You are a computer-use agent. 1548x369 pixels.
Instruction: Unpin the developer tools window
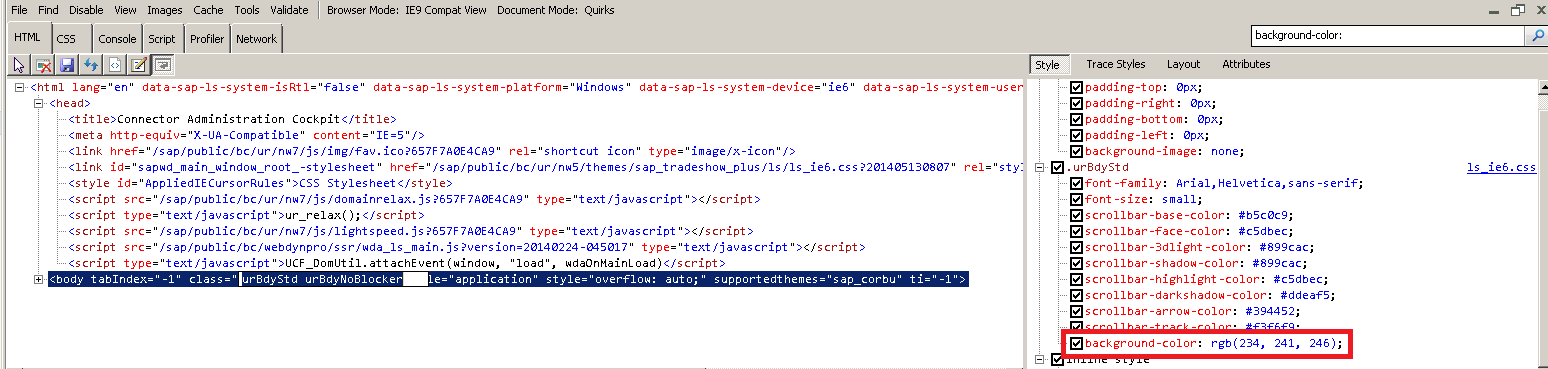click(x=1517, y=10)
